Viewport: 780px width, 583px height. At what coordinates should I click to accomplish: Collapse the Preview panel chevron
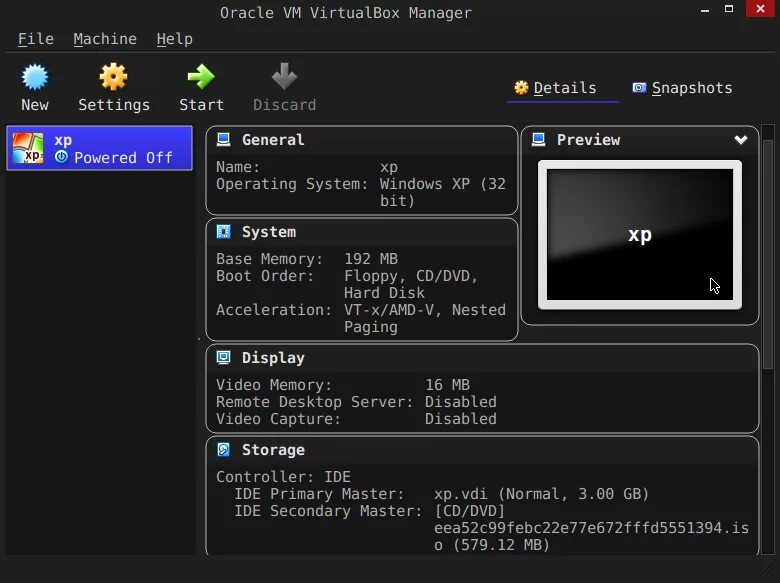pyautogui.click(x=741, y=140)
